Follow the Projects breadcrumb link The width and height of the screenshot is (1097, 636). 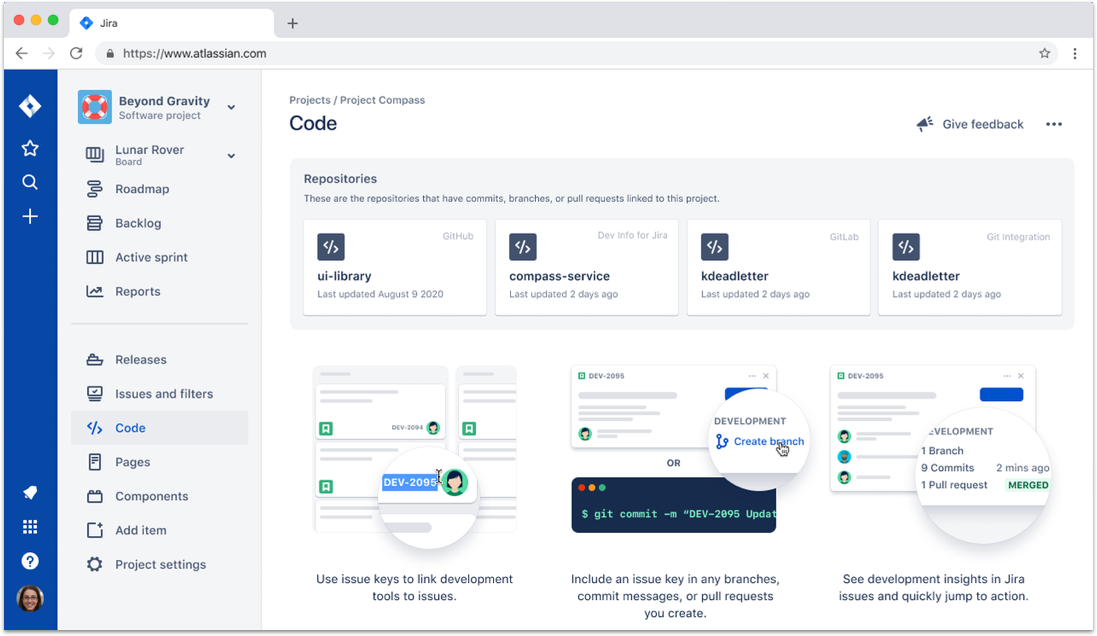[x=309, y=100]
